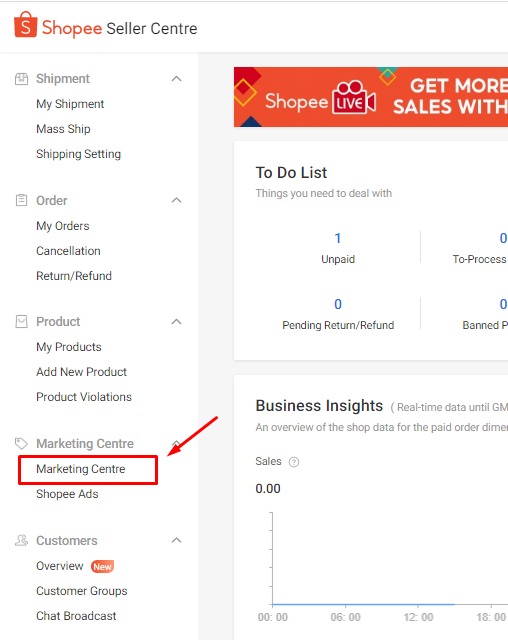The width and height of the screenshot is (508, 640).
Task: Click the Customers people icon
Action: click(21, 540)
